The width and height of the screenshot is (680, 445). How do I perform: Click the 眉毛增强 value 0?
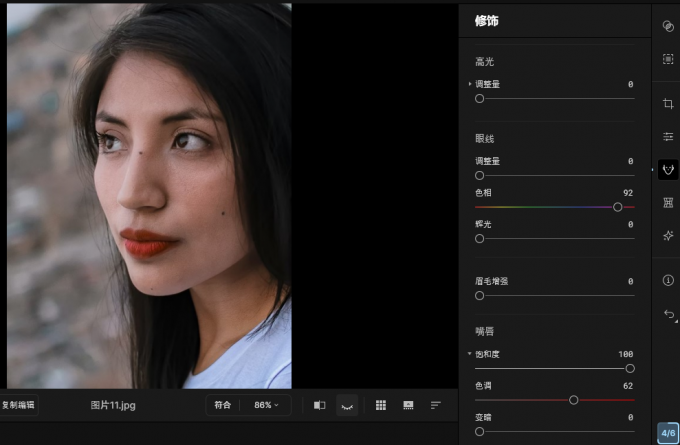631,281
